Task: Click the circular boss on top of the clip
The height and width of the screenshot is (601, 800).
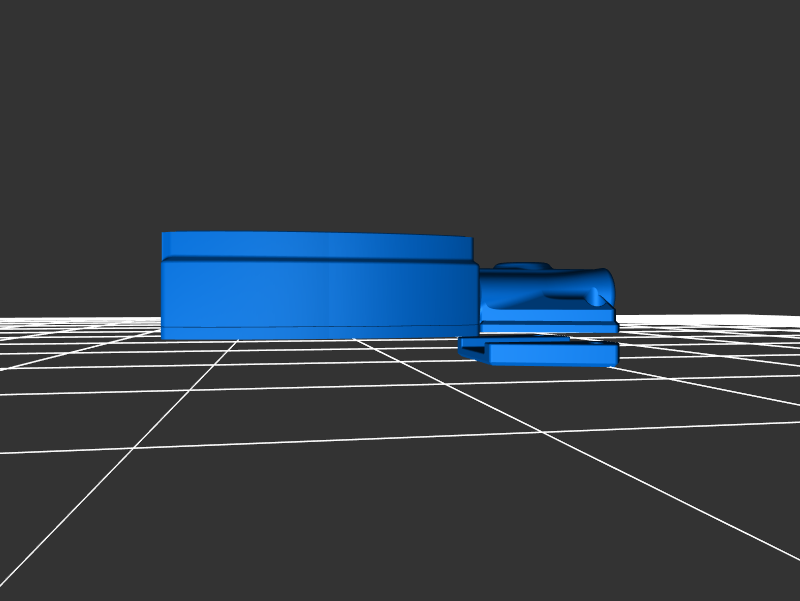Action: (x=522, y=268)
